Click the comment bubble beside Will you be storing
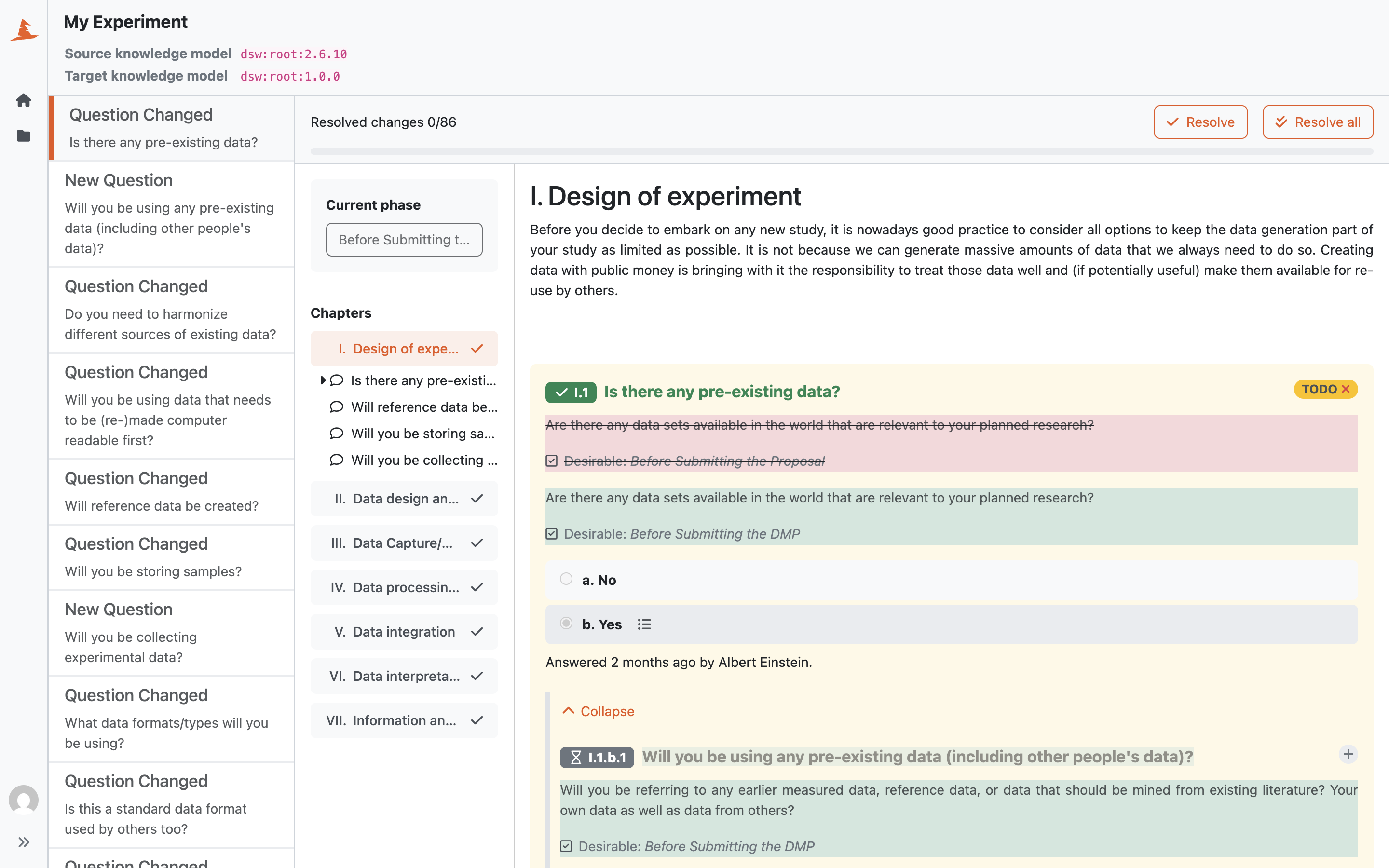The width and height of the screenshot is (1389, 868). point(336,434)
